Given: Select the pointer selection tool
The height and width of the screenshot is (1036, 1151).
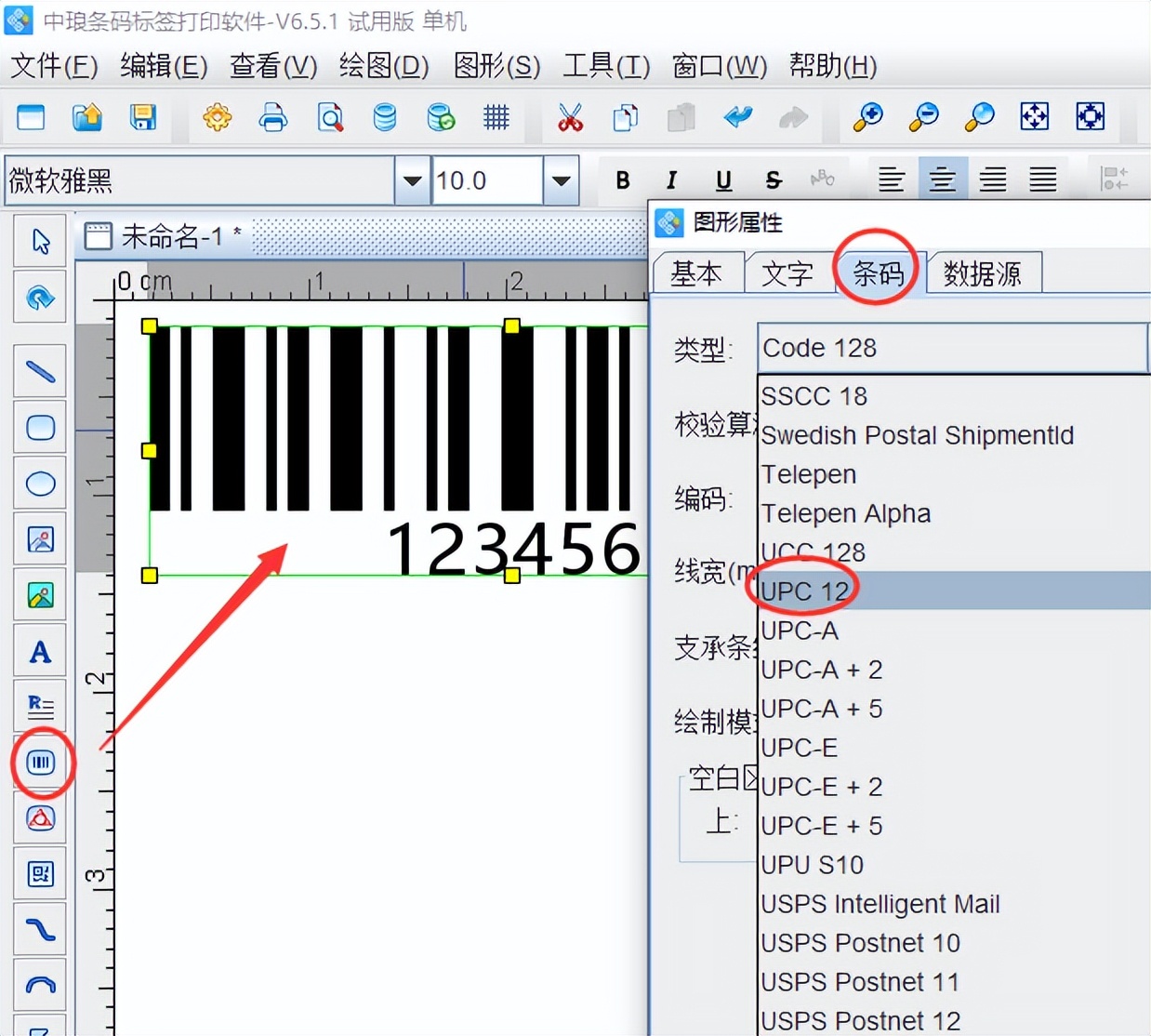Looking at the screenshot, I should click(x=40, y=242).
